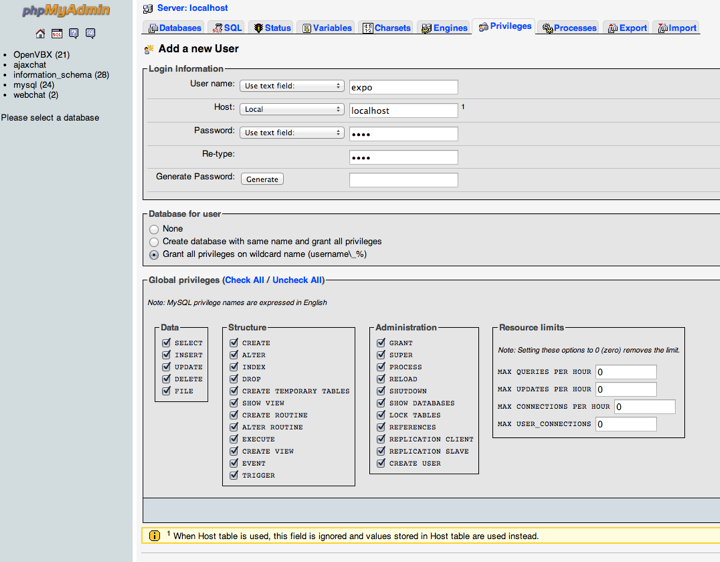Uncheck the ALTER structure privilege
This screenshot has height=562, width=720.
pos(234,354)
